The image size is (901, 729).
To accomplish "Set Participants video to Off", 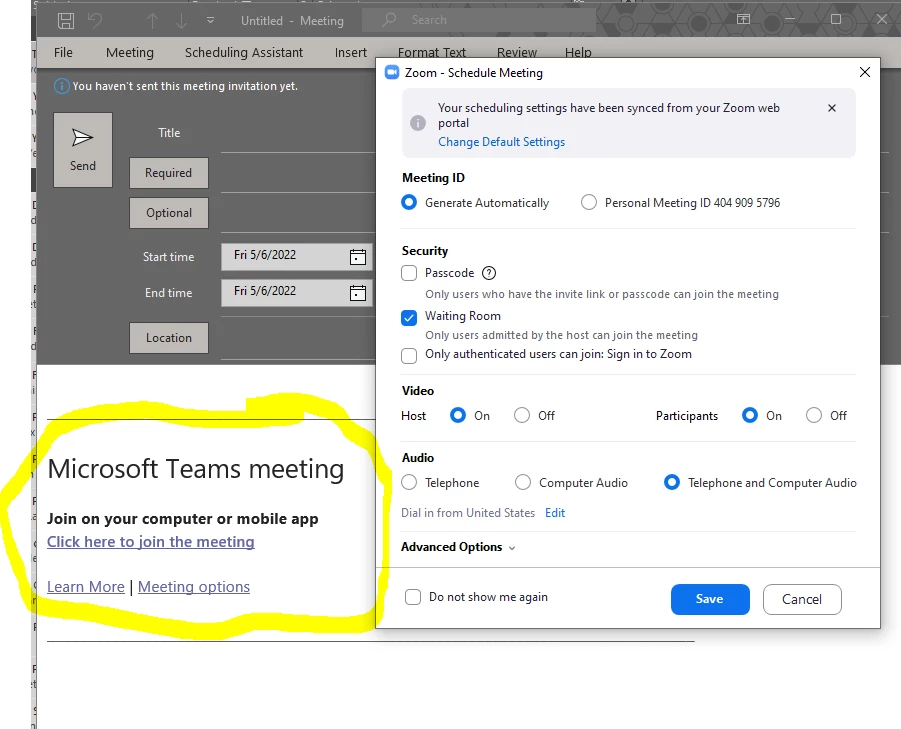I will [814, 415].
